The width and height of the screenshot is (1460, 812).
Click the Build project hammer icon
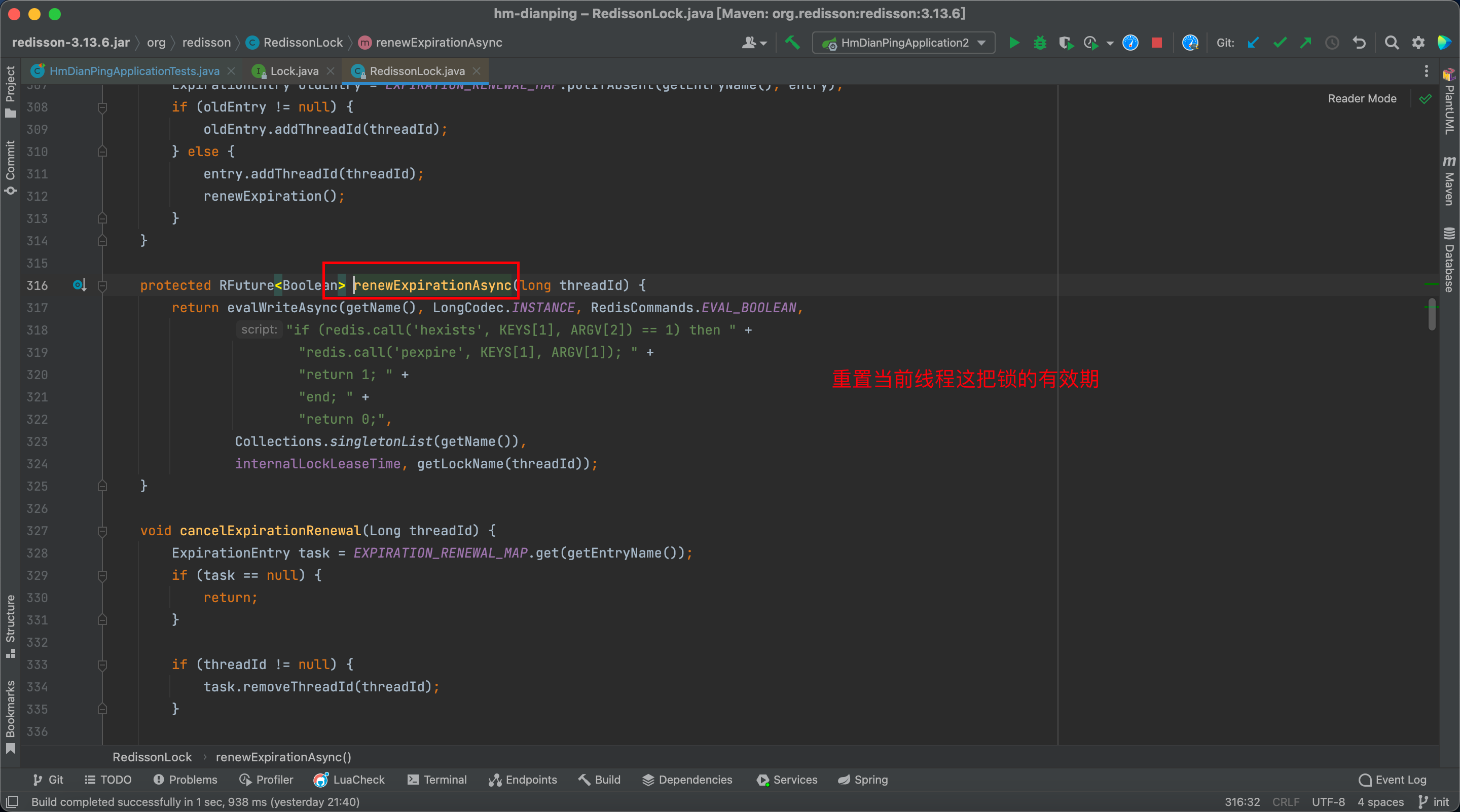coord(792,43)
